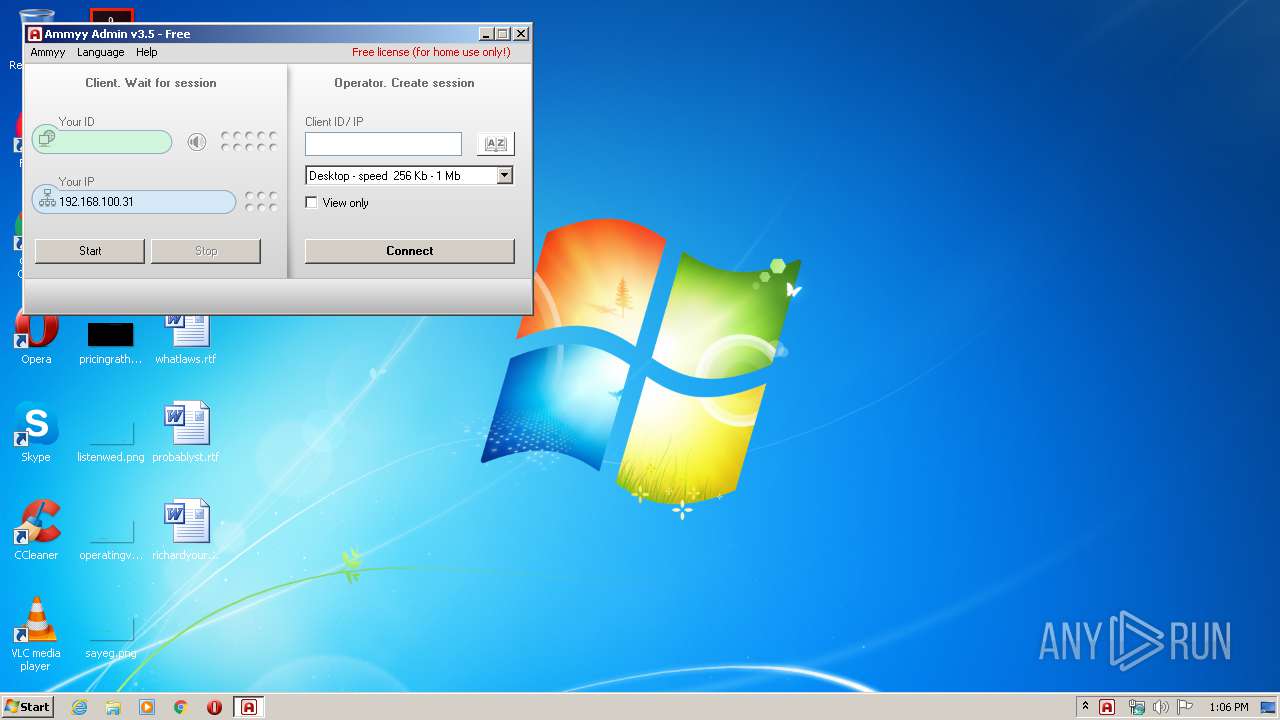Click the Ammyy icon in the system tray
1280x720 pixels.
point(1107,707)
